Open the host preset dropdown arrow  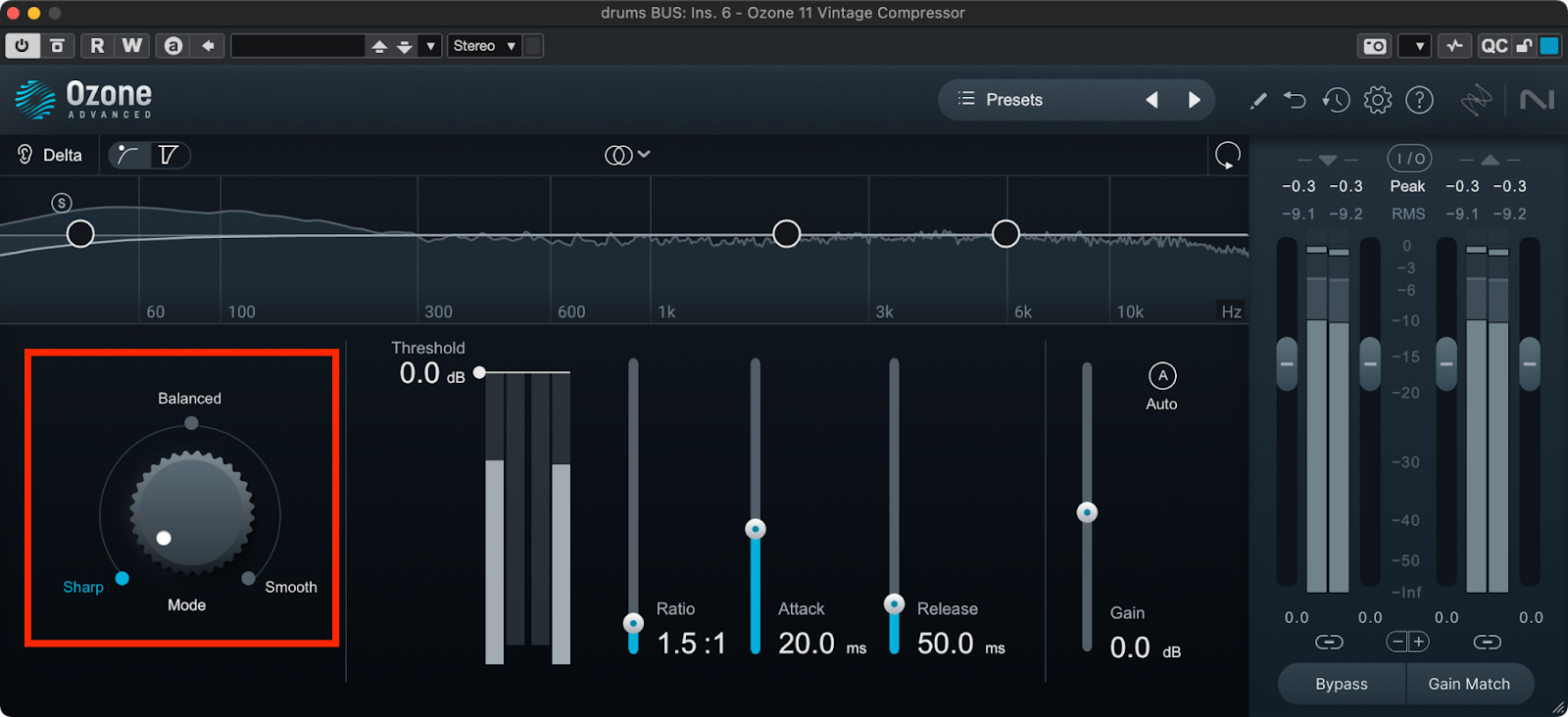point(430,46)
